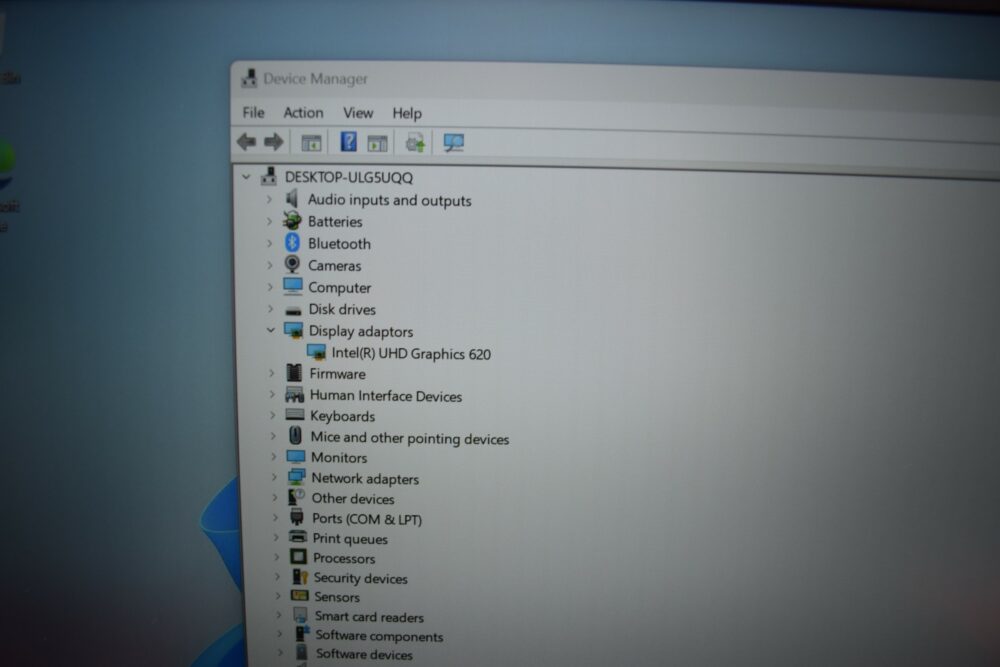
Task: Click 'Mice and other pointing devices' label
Action: tap(409, 438)
